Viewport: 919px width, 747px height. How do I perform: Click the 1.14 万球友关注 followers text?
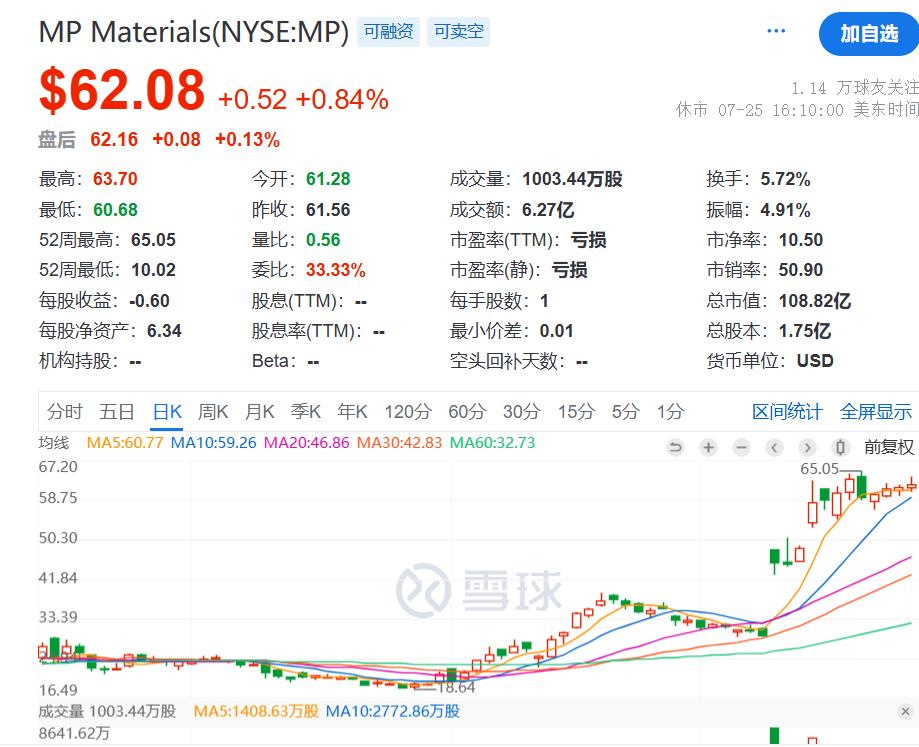pos(855,88)
